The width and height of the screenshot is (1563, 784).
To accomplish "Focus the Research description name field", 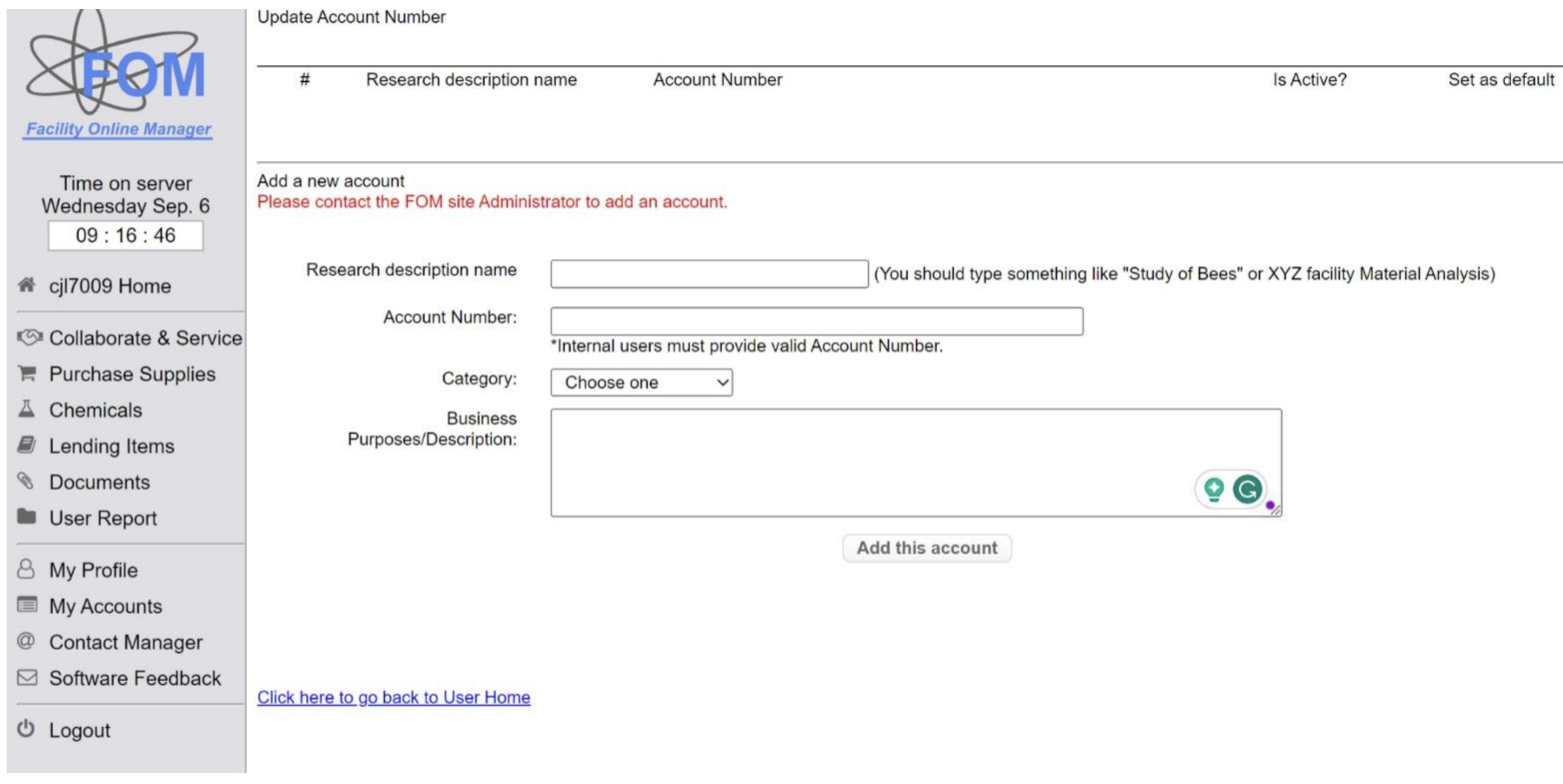I will (709, 274).
